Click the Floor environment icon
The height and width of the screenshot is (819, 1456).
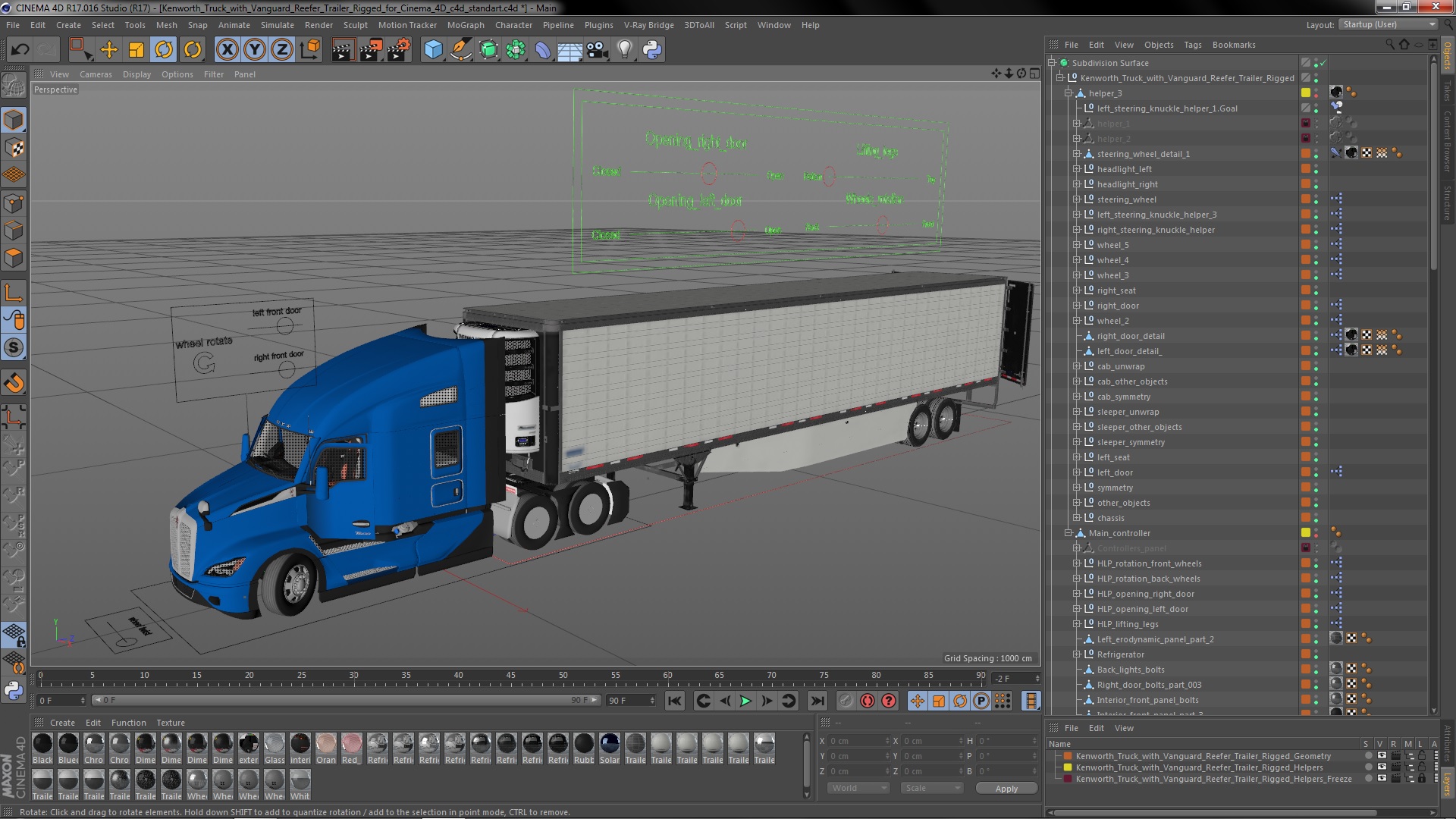pyautogui.click(x=570, y=50)
